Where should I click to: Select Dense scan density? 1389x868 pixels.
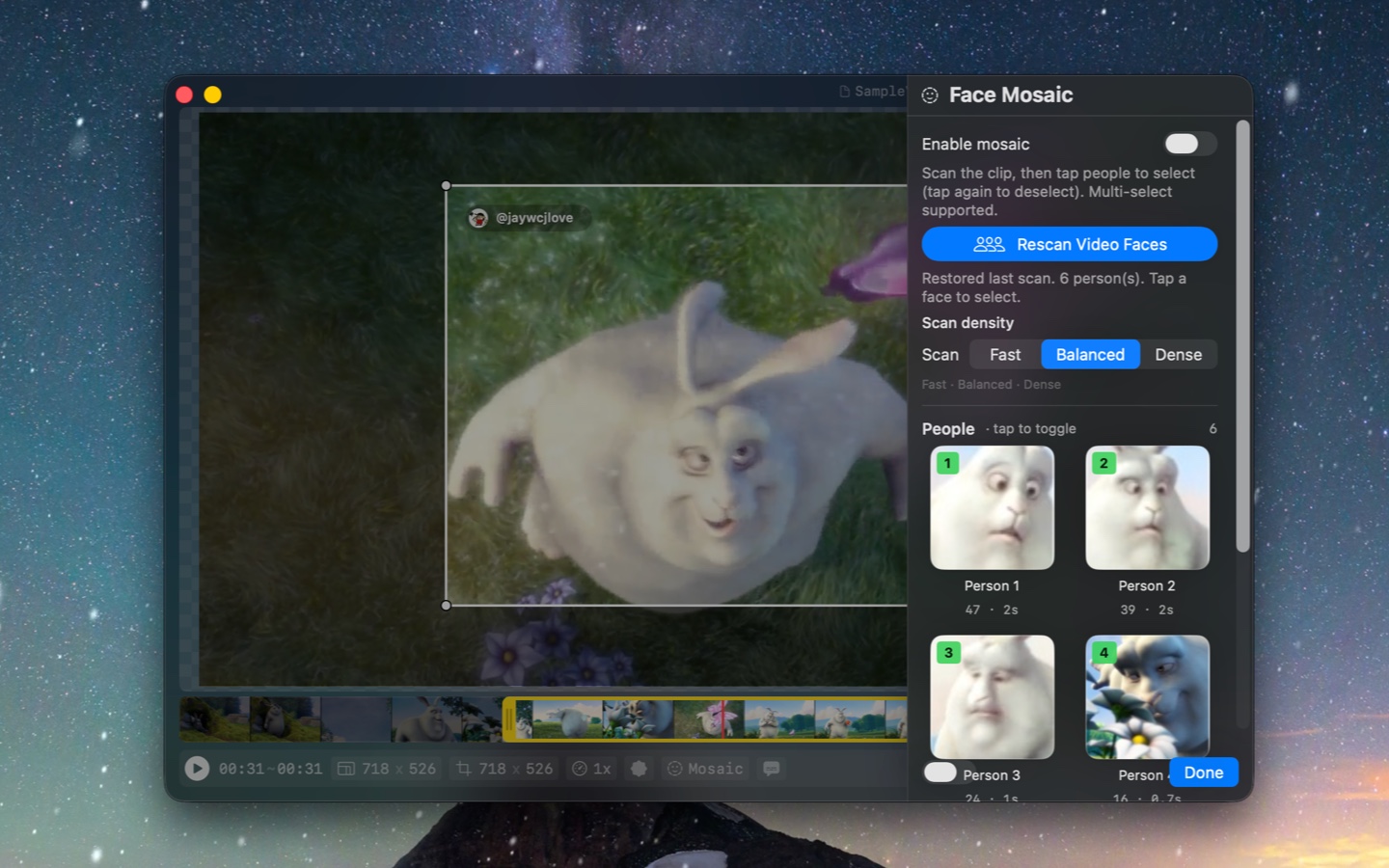(1178, 355)
